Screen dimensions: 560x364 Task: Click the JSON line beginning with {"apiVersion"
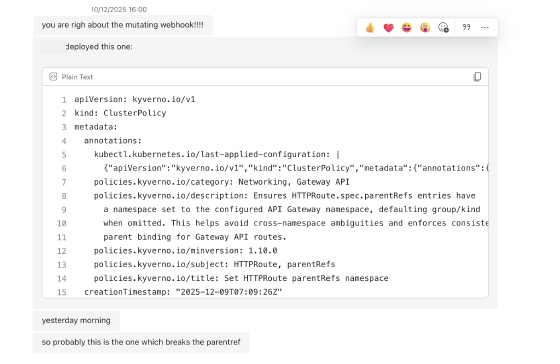click(x=296, y=168)
